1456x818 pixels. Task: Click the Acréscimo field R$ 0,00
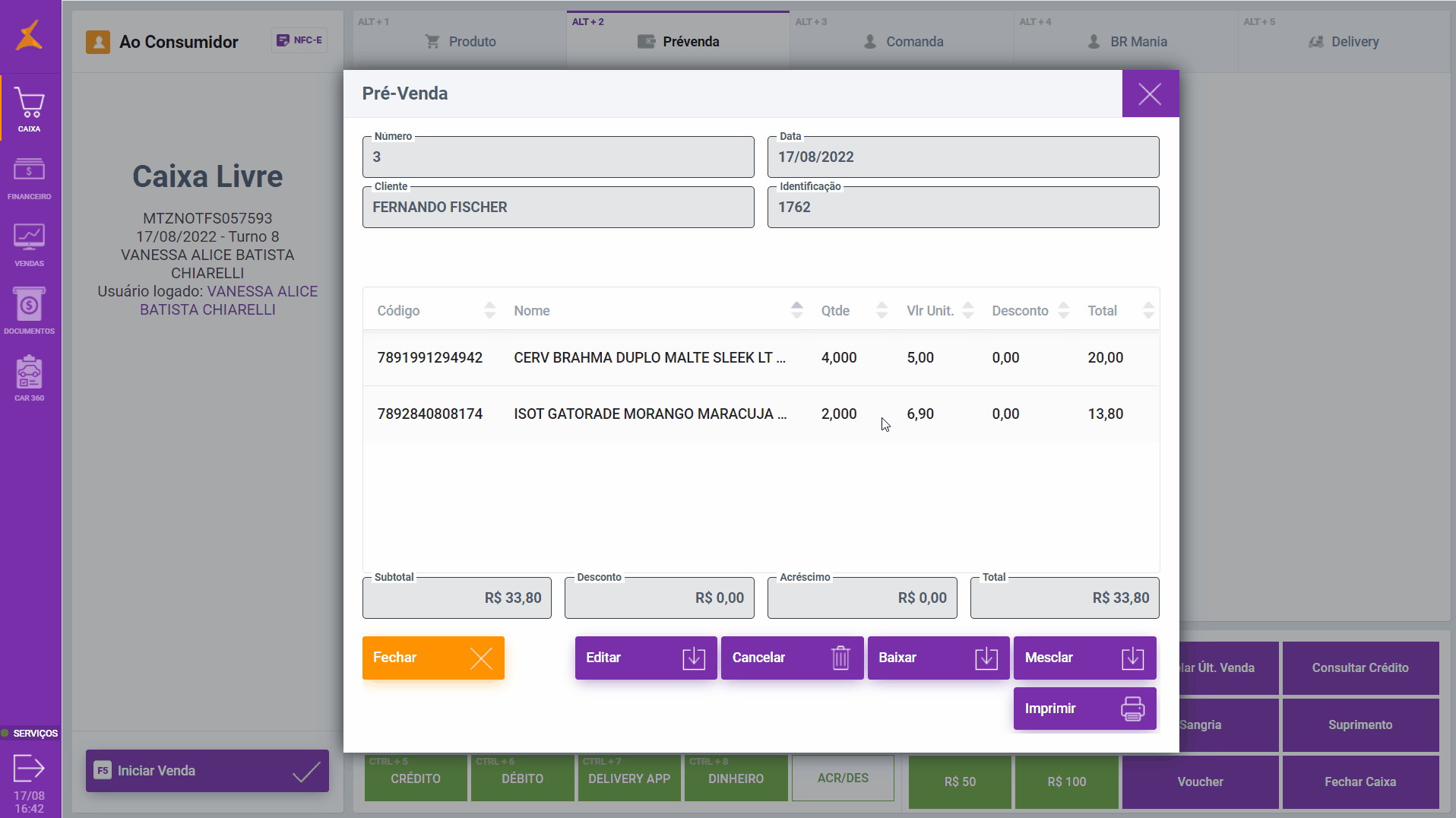point(863,598)
